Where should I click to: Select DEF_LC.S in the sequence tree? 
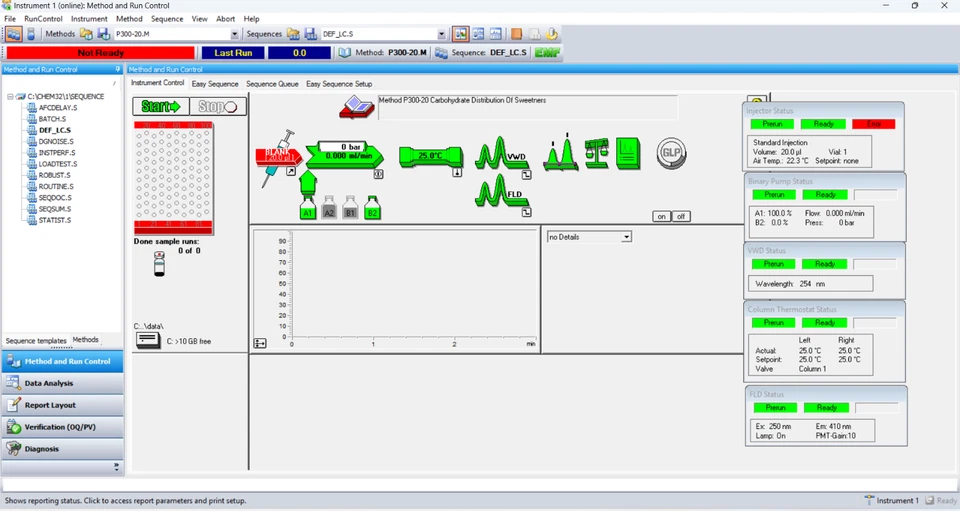coord(55,130)
